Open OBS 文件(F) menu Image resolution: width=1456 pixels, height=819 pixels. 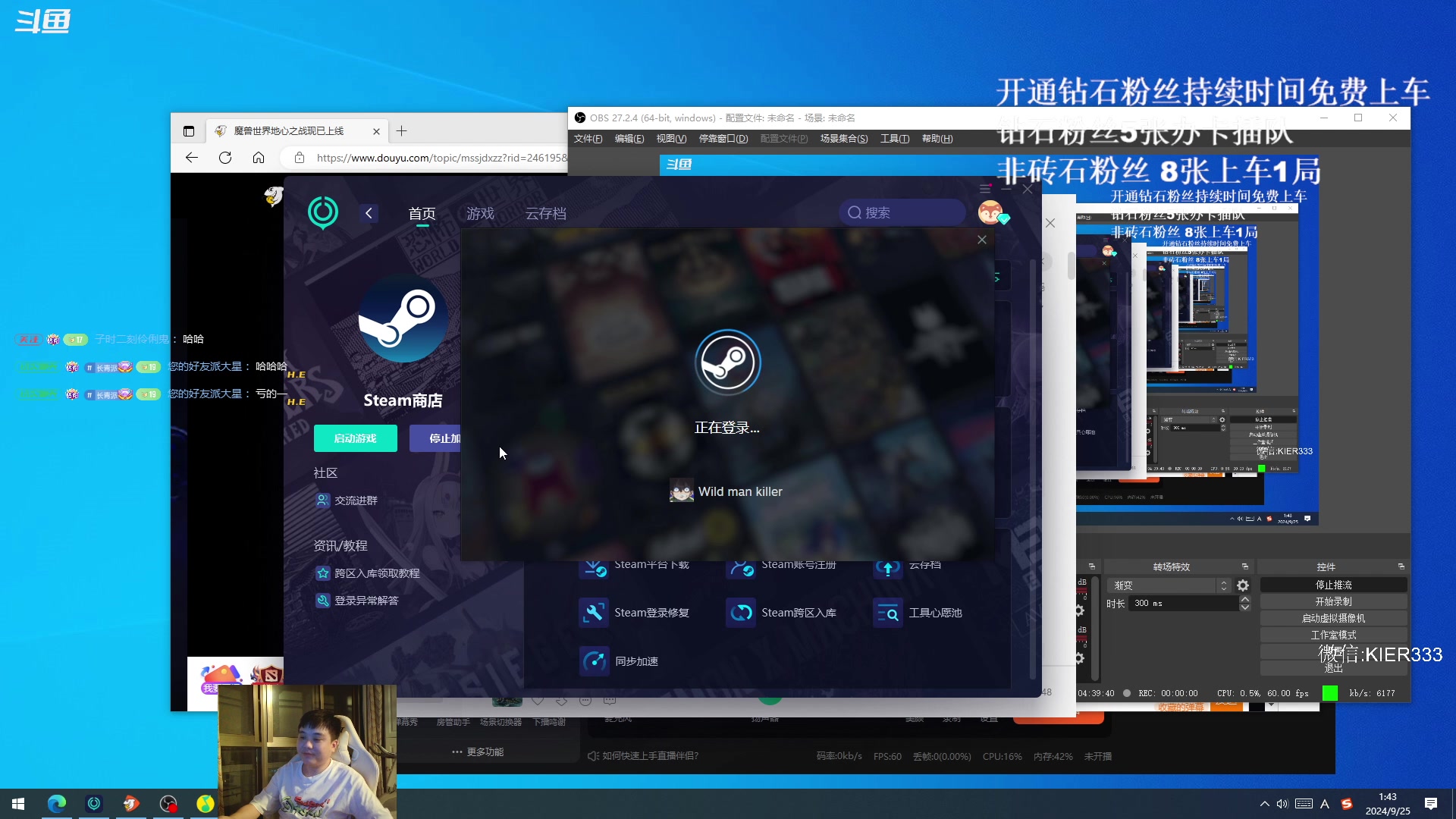tap(588, 139)
